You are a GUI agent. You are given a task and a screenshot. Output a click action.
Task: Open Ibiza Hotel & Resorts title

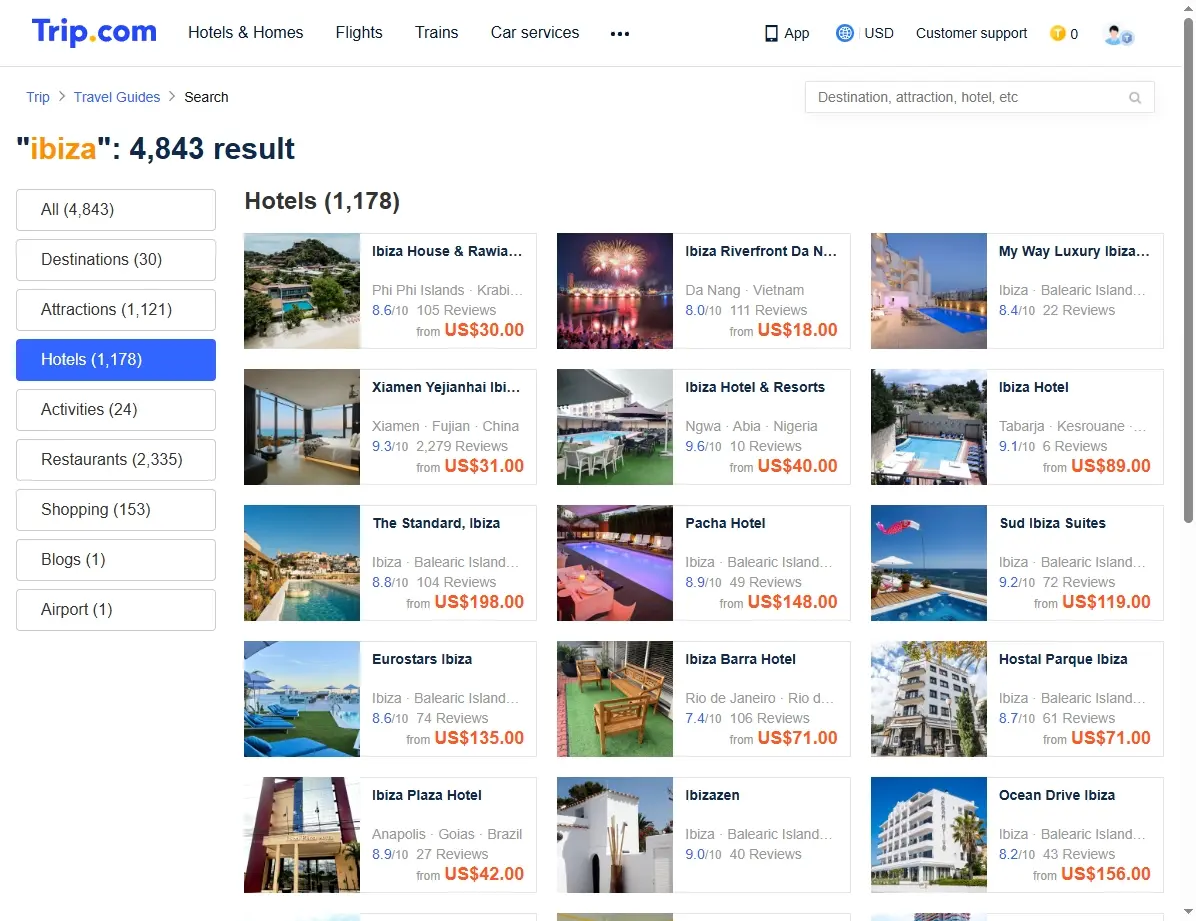(754, 388)
